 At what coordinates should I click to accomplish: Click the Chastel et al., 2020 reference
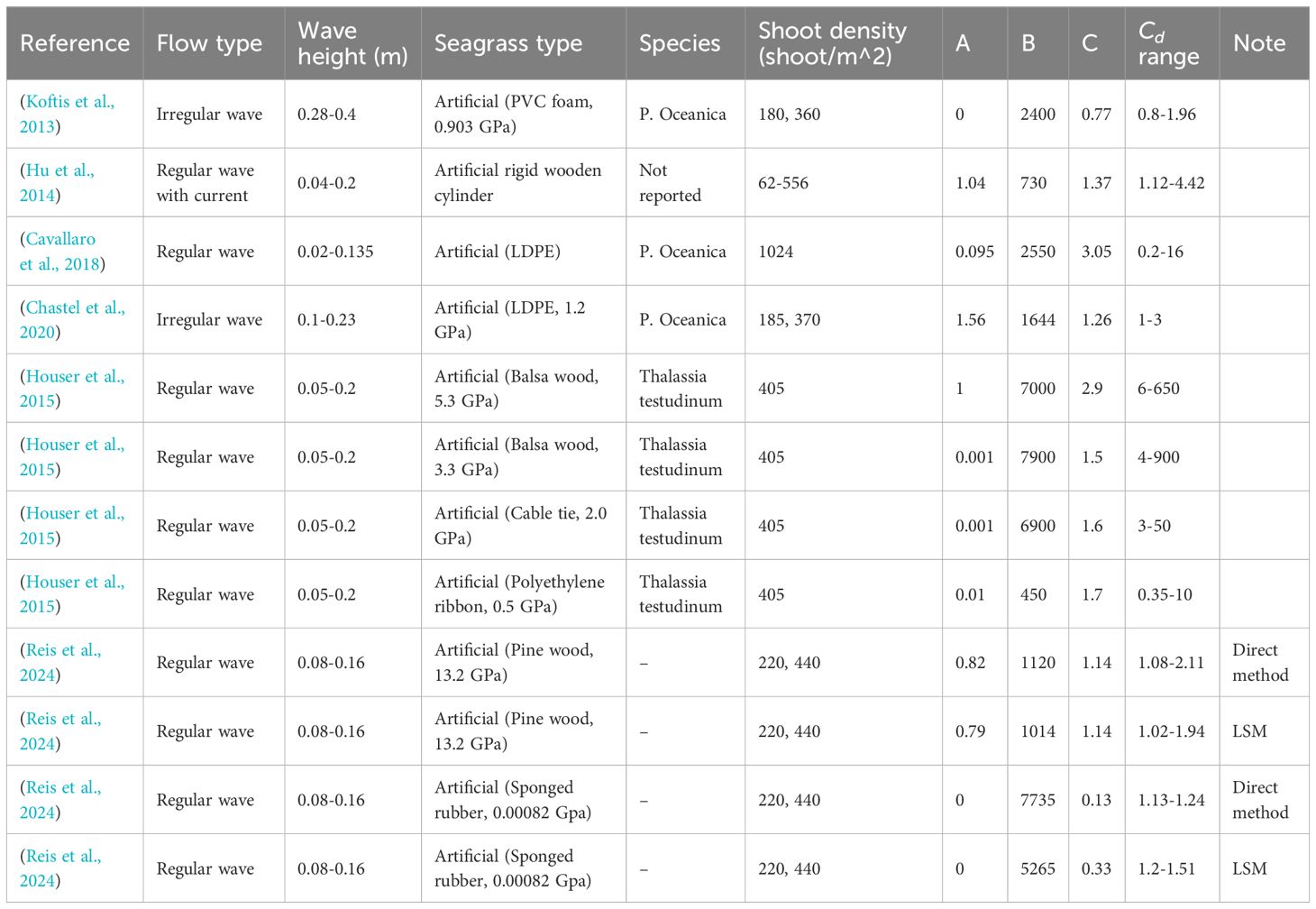(x=75, y=308)
